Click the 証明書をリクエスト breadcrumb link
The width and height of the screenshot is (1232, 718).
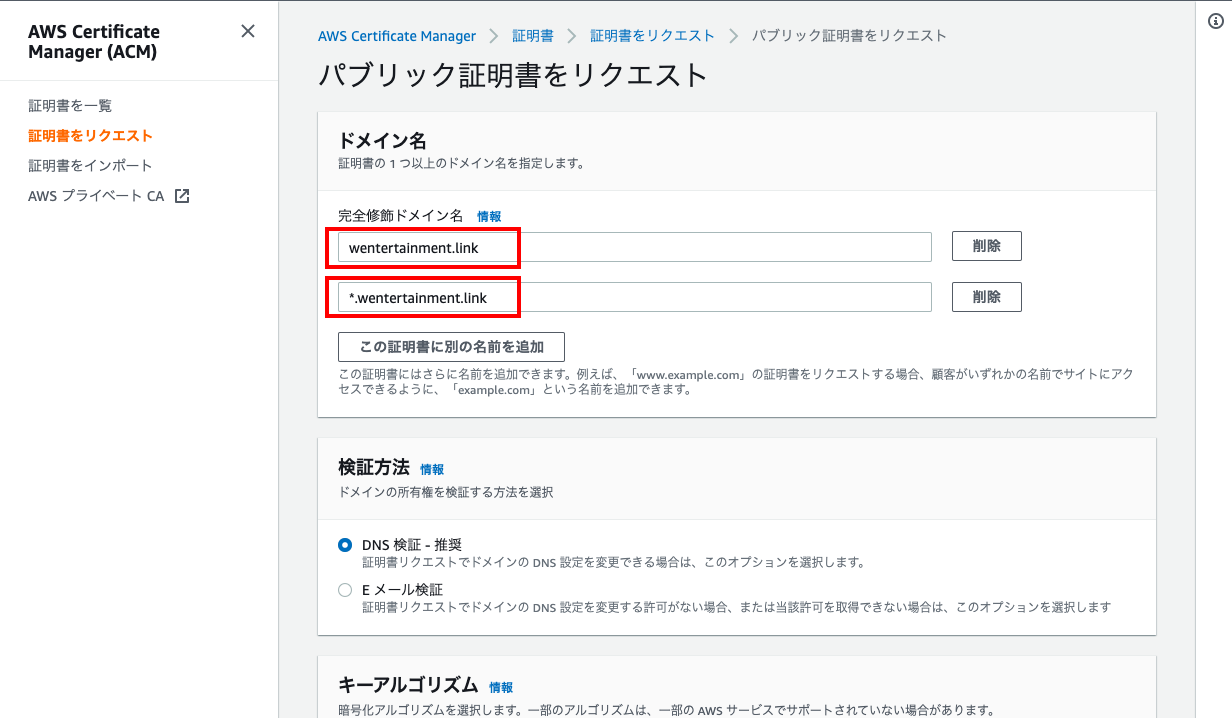pos(652,36)
